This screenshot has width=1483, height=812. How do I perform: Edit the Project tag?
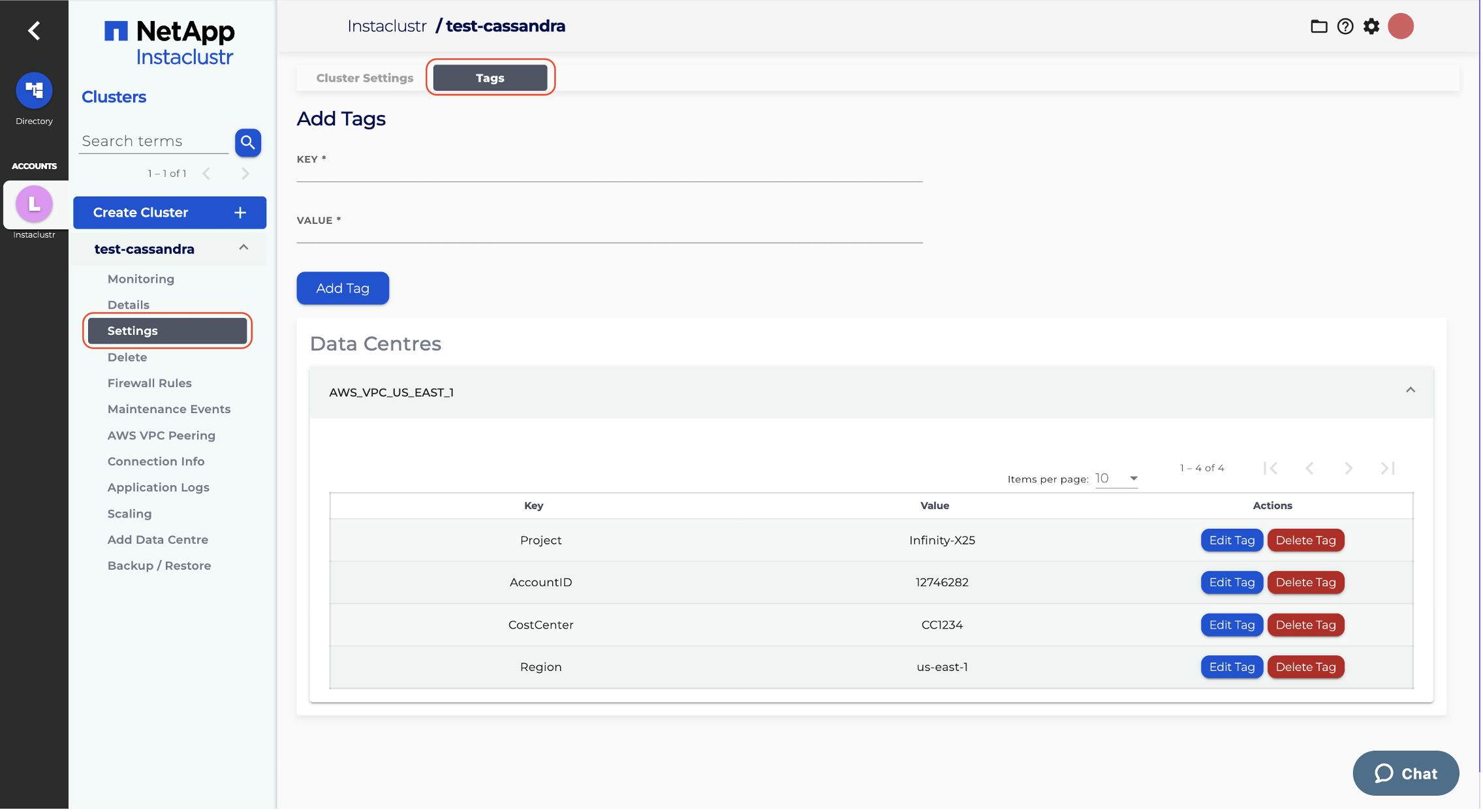(x=1232, y=540)
